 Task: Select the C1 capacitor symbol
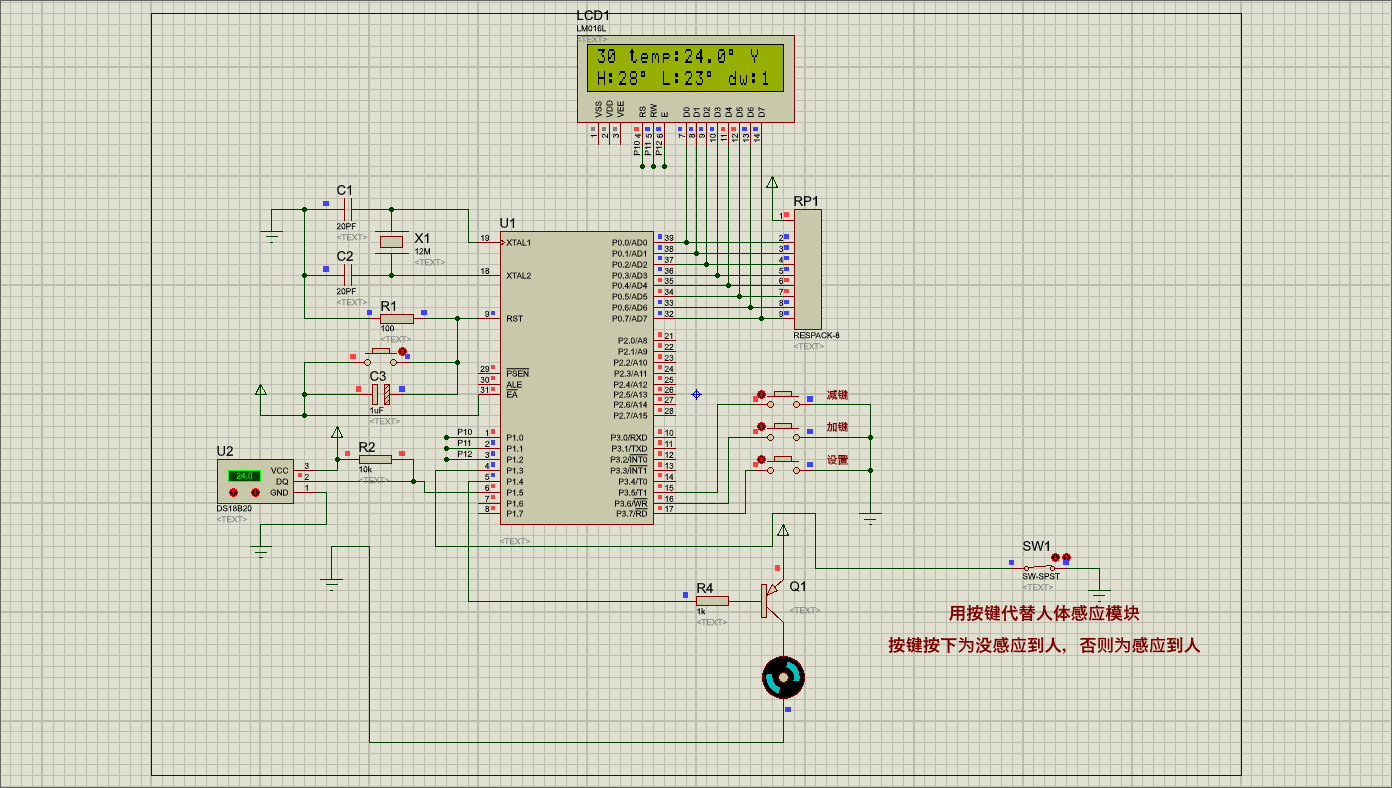point(347,209)
